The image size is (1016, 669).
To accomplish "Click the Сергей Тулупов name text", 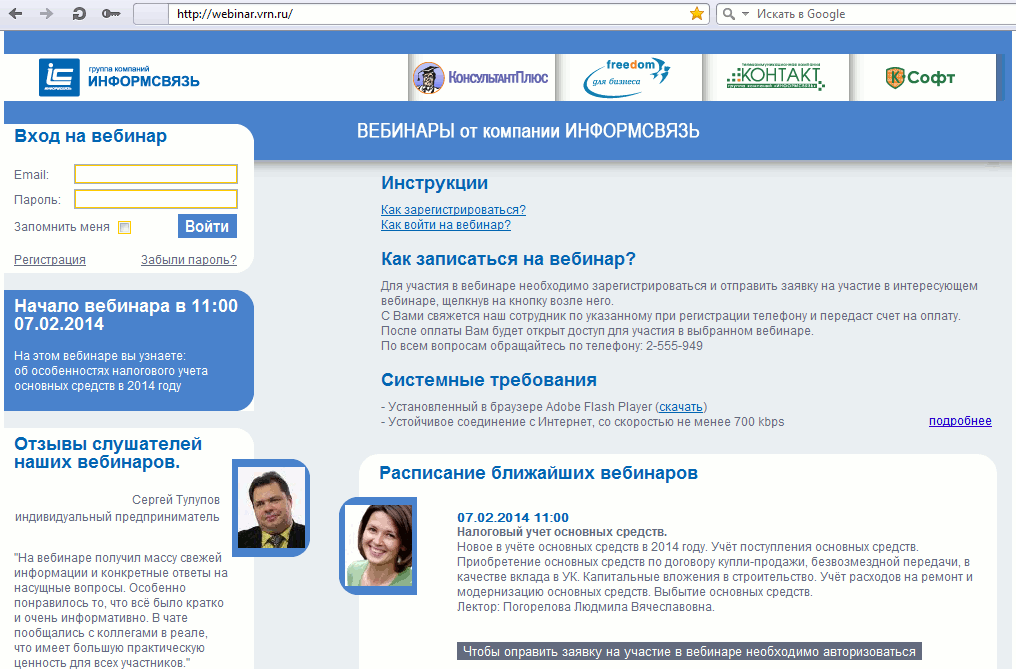I will pyautogui.click(x=176, y=500).
